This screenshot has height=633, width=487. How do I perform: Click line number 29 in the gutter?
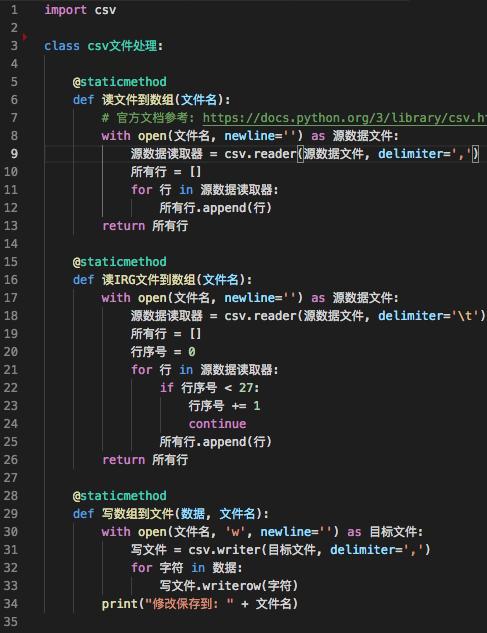[x=11, y=514]
